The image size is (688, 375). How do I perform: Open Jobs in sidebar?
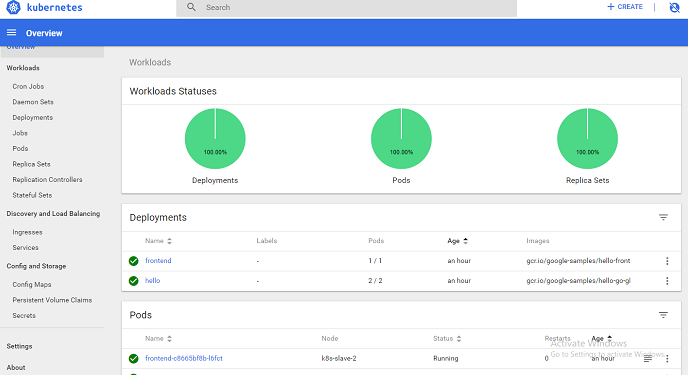(x=20, y=133)
